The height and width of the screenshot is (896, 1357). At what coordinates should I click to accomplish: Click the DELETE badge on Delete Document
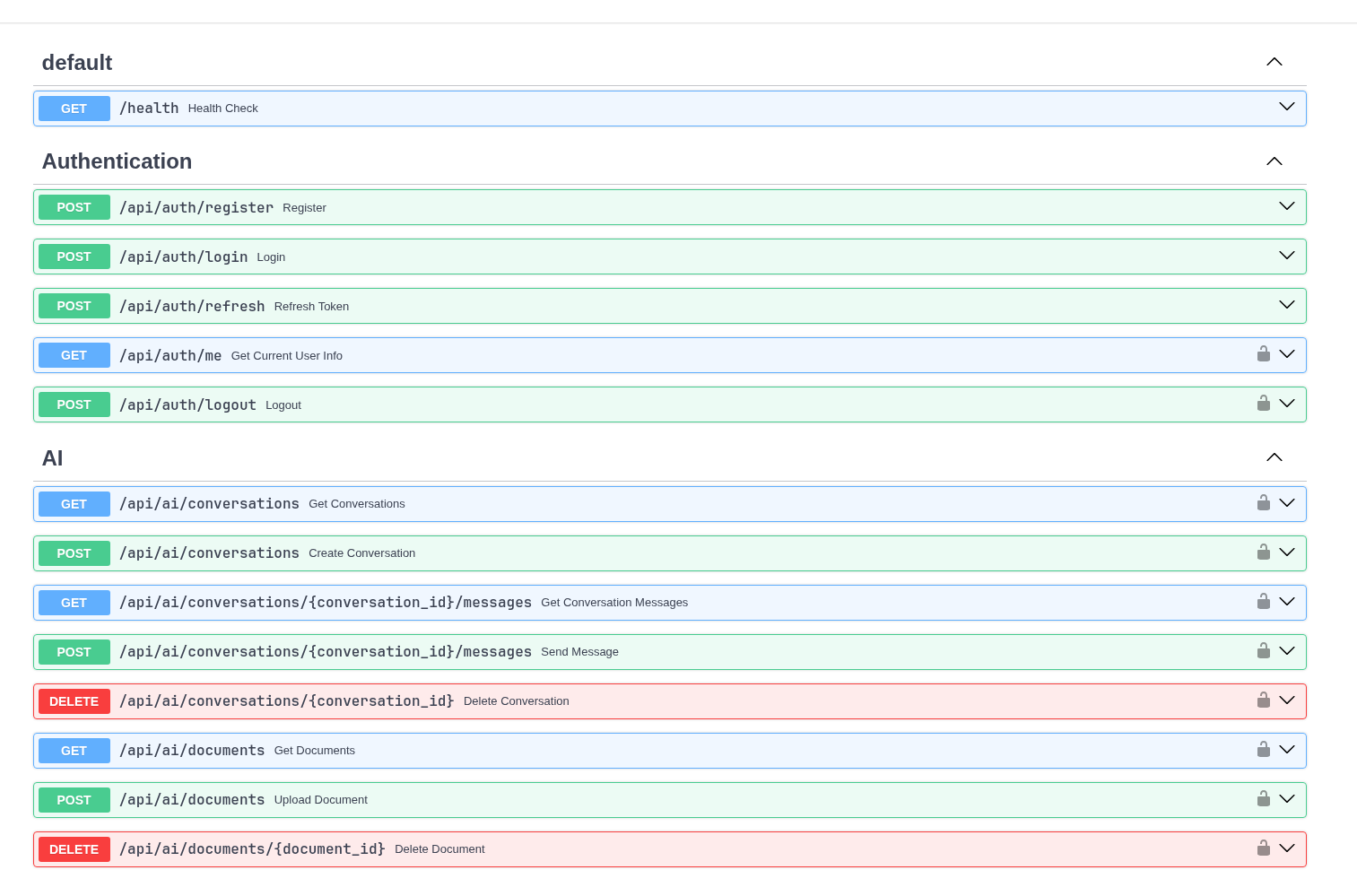[x=74, y=848]
